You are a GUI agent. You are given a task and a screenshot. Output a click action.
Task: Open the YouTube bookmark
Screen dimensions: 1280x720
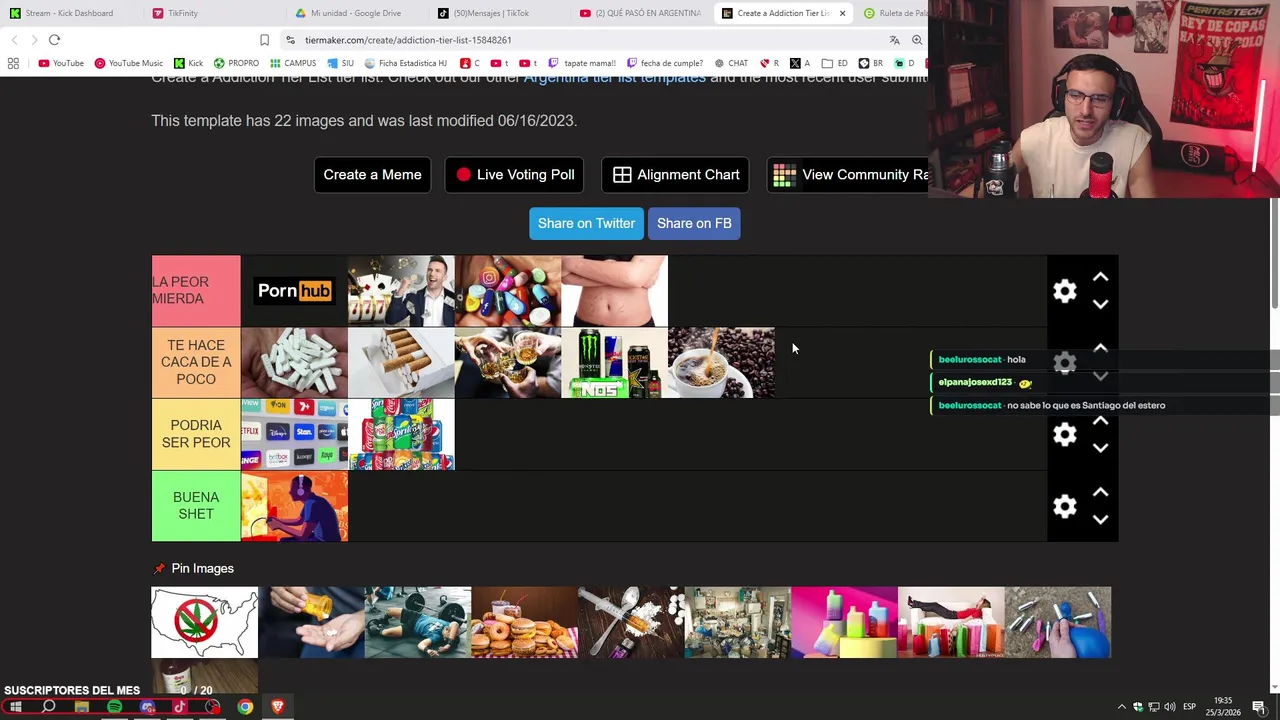tap(61, 63)
